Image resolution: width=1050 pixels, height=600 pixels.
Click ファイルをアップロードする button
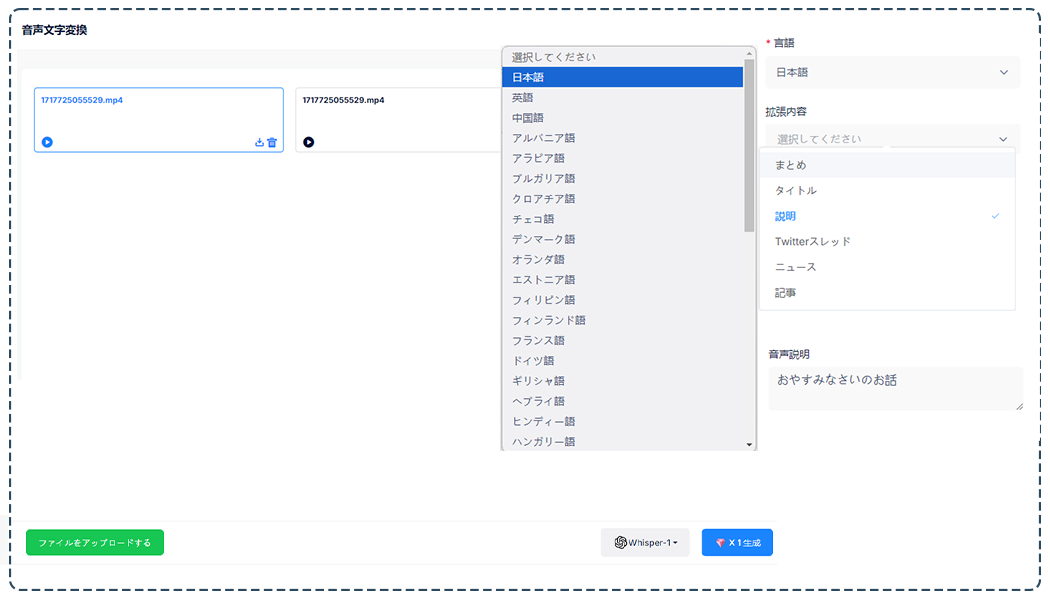click(x=95, y=542)
